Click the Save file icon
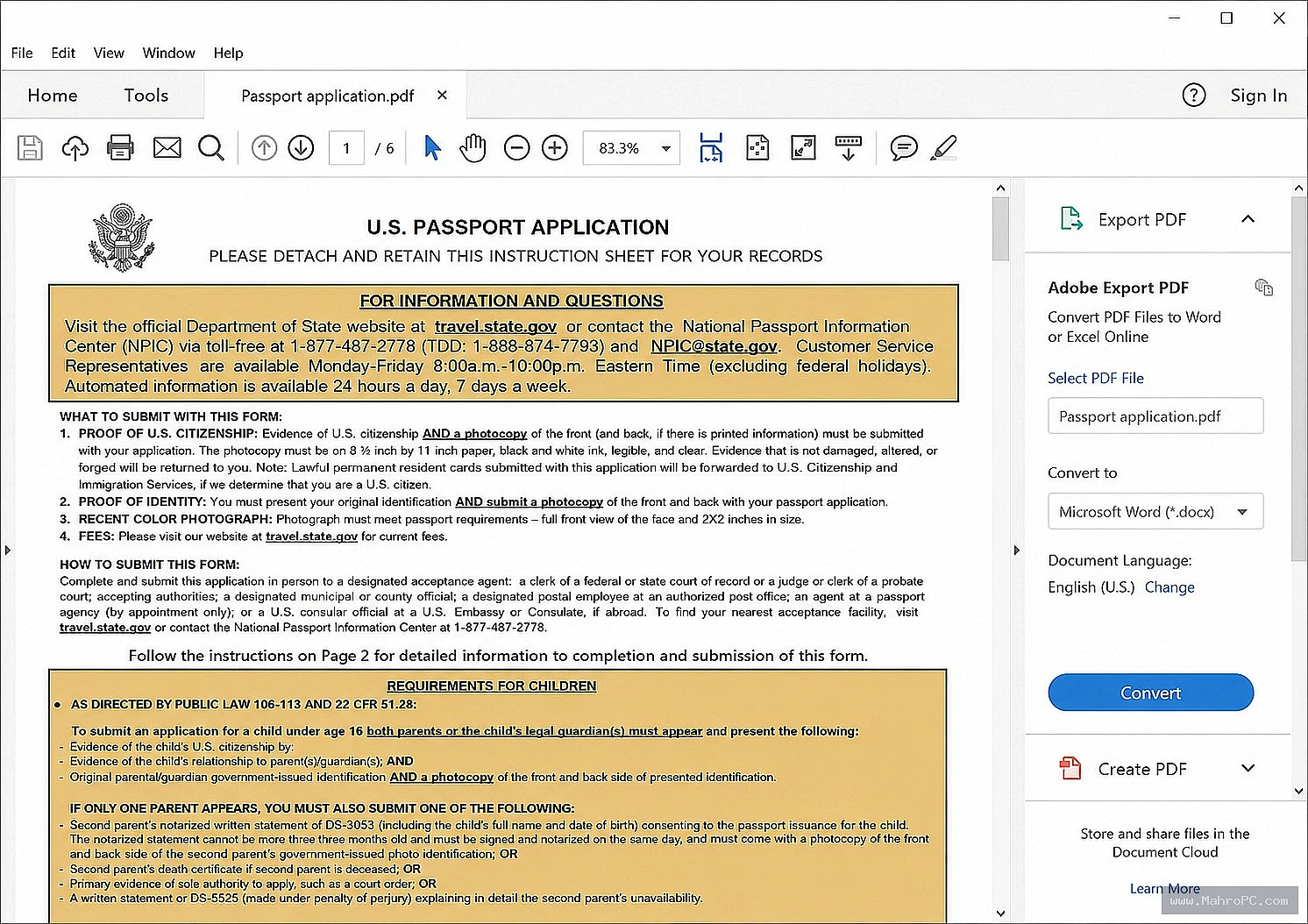1308x924 pixels. [30, 147]
